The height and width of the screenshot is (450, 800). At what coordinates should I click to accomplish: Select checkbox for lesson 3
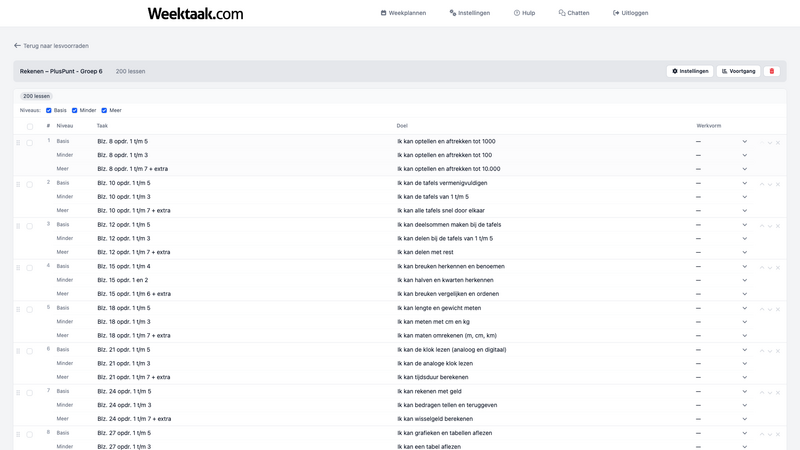[30, 226]
